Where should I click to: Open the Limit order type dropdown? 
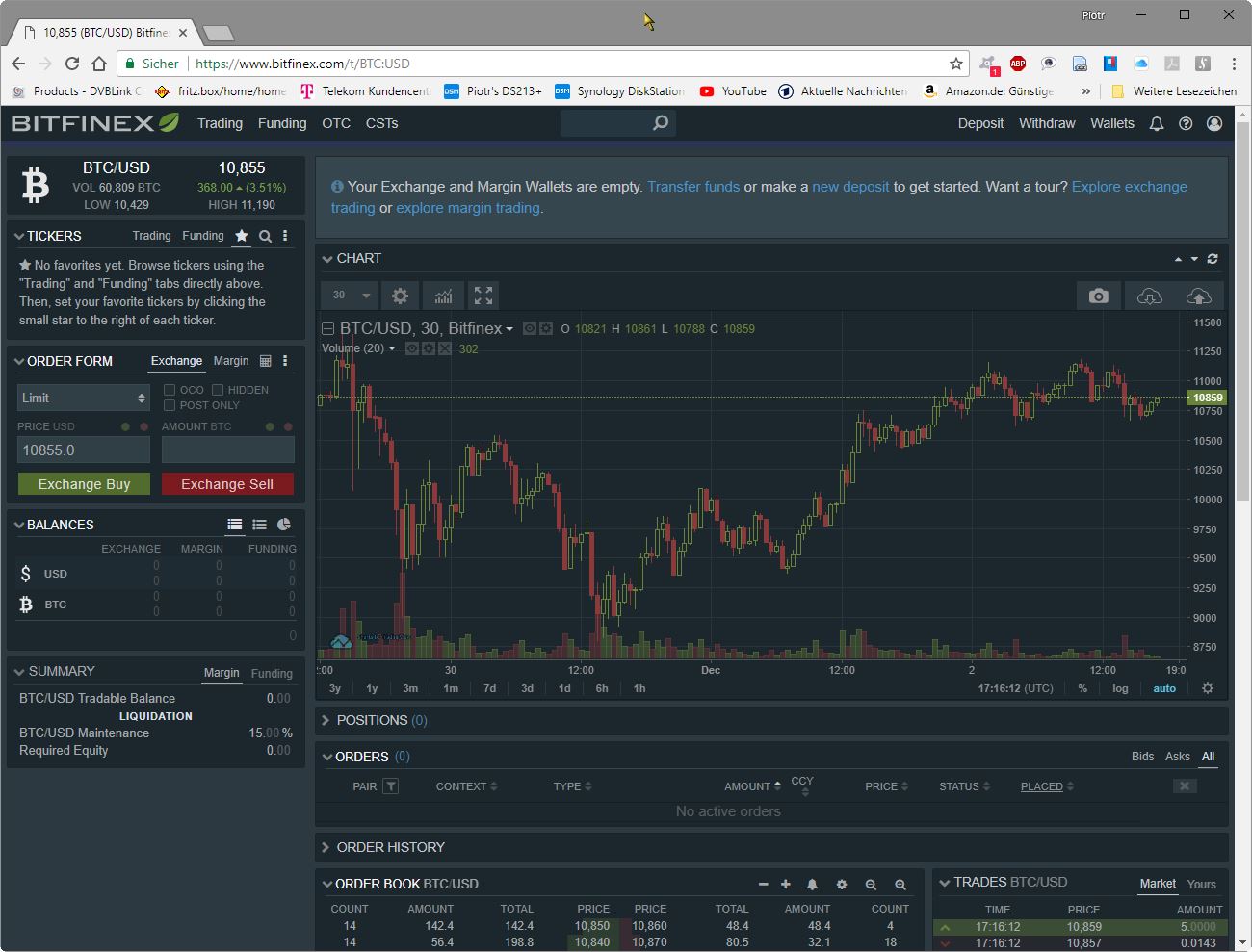pyautogui.click(x=84, y=398)
